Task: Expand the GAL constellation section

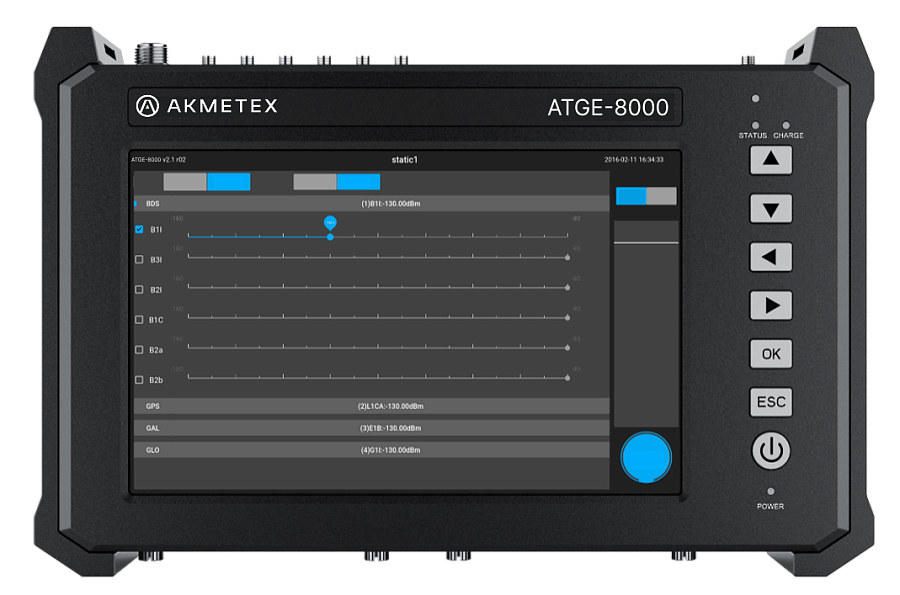Action: pyautogui.click(x=371, y=428)
